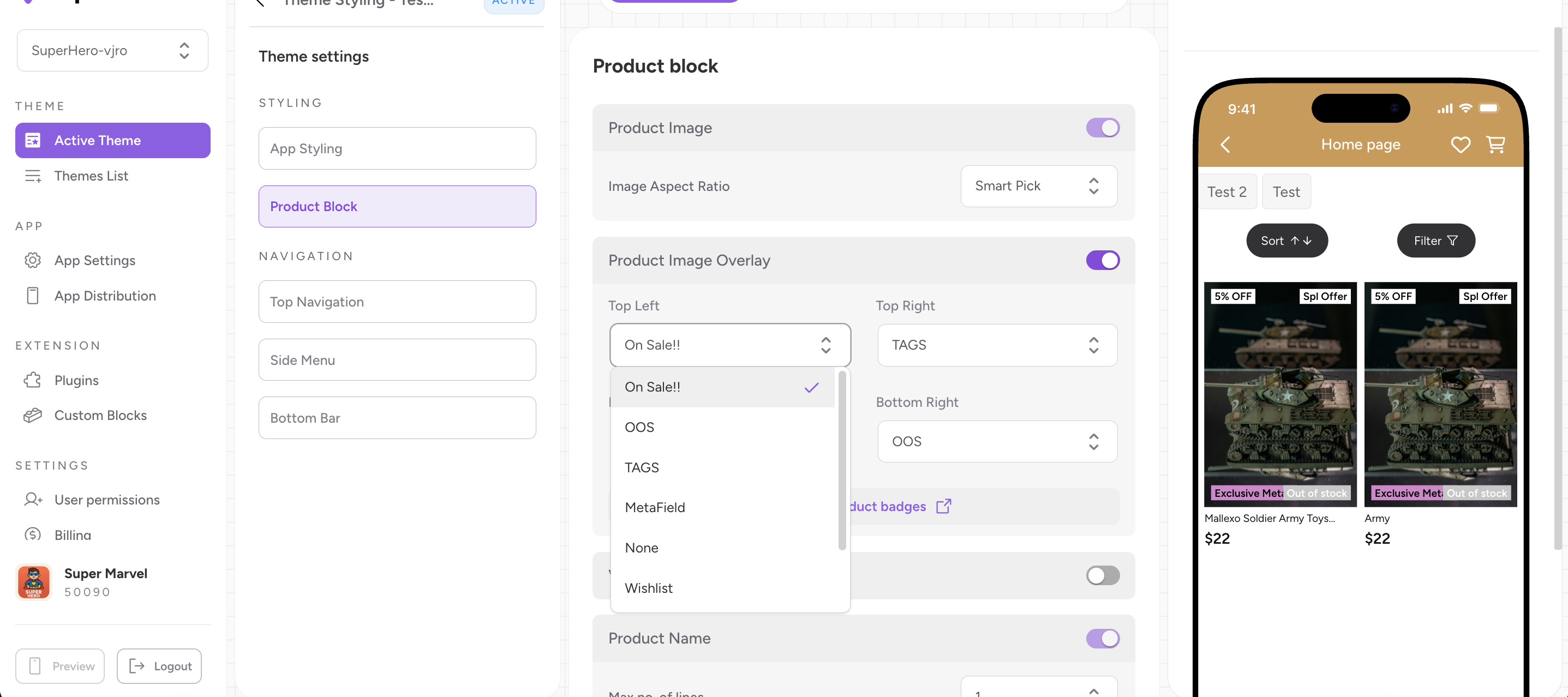The image size is (1568, 697).
Task: Tap the back arrow on Home page header
Action: pyautogui.click(x=1225, y=145)
